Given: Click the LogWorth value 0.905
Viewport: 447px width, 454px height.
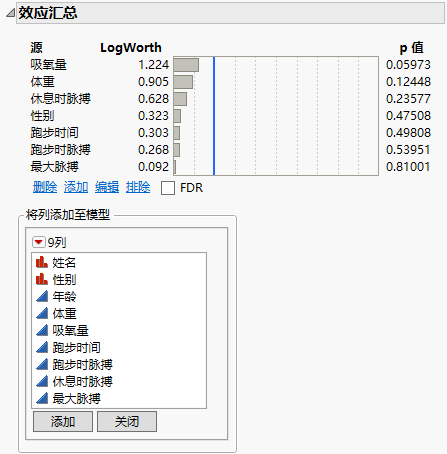Looking at the screenshot, I should [x=154, y=82].
